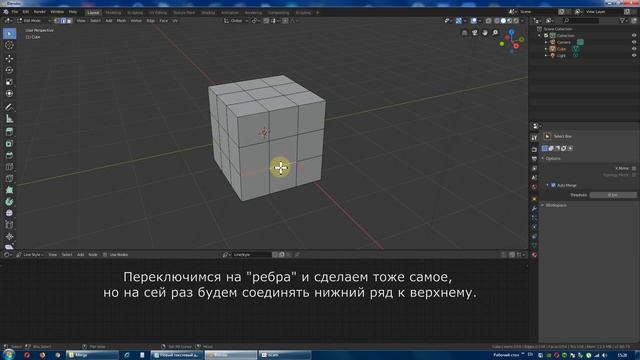Select the Transform tool
This screenshot has height=360, width=640.
point(9,93)
